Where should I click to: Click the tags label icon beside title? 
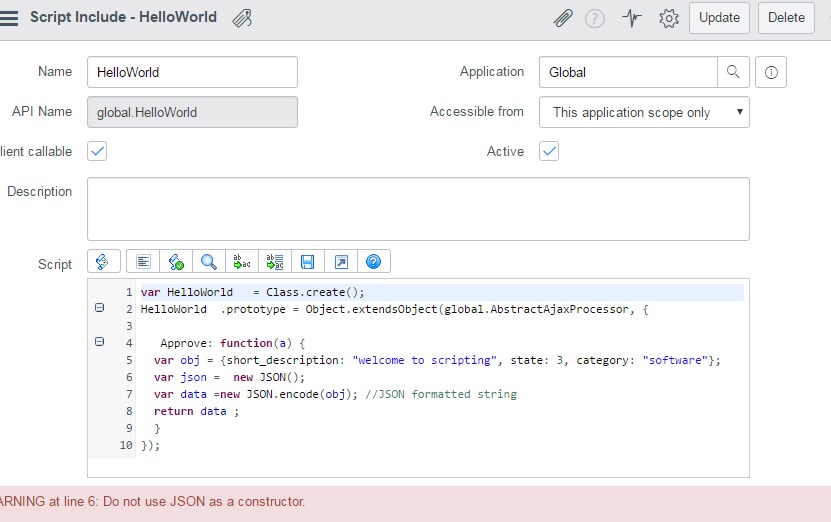coord(242,18)
